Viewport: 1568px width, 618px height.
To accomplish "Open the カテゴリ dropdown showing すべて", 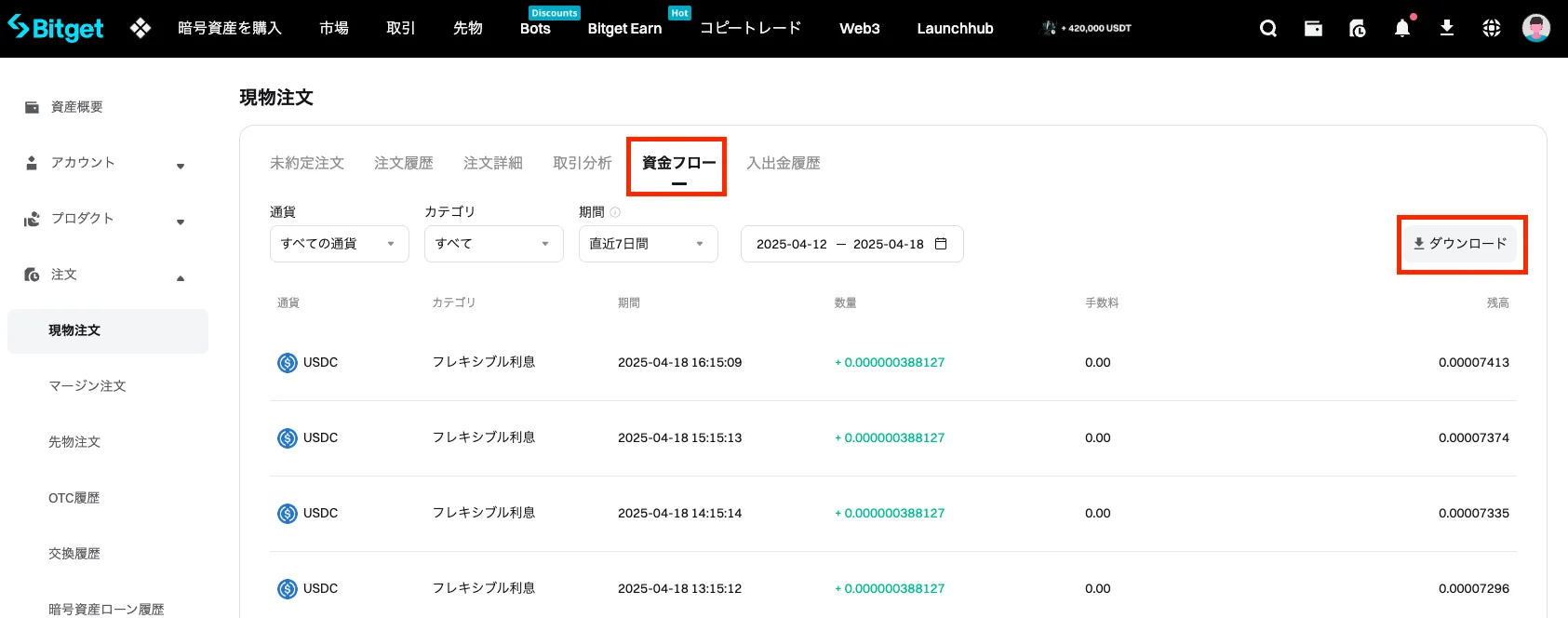I will pyautogui.click(x=493, y=244).
